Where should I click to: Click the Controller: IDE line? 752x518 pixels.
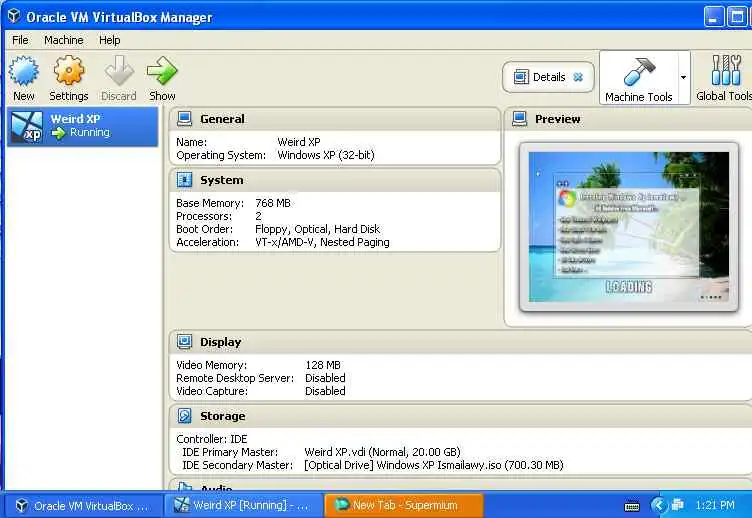[x=212, y=439]
